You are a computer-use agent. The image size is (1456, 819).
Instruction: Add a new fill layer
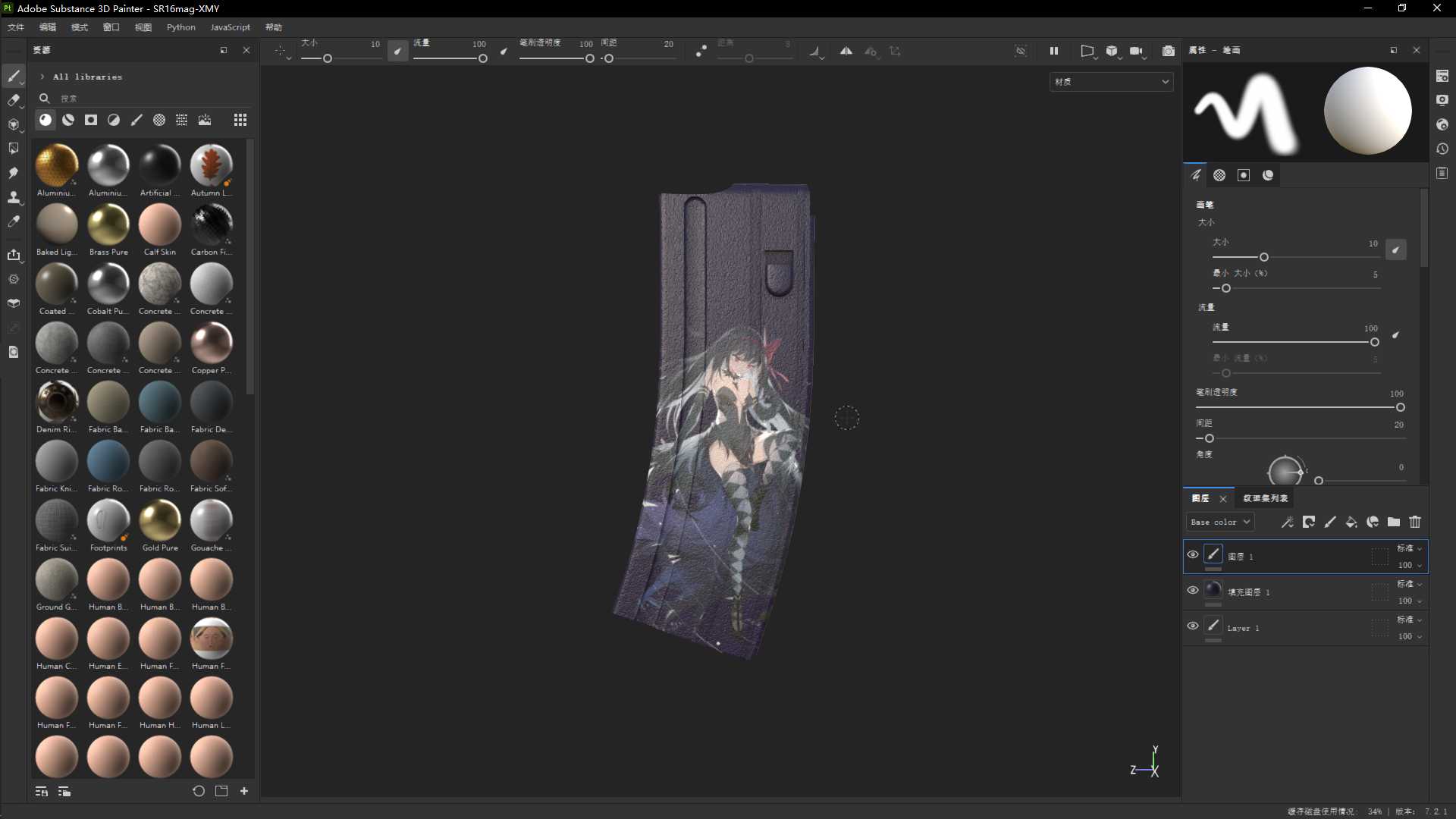coord(1351,522)
